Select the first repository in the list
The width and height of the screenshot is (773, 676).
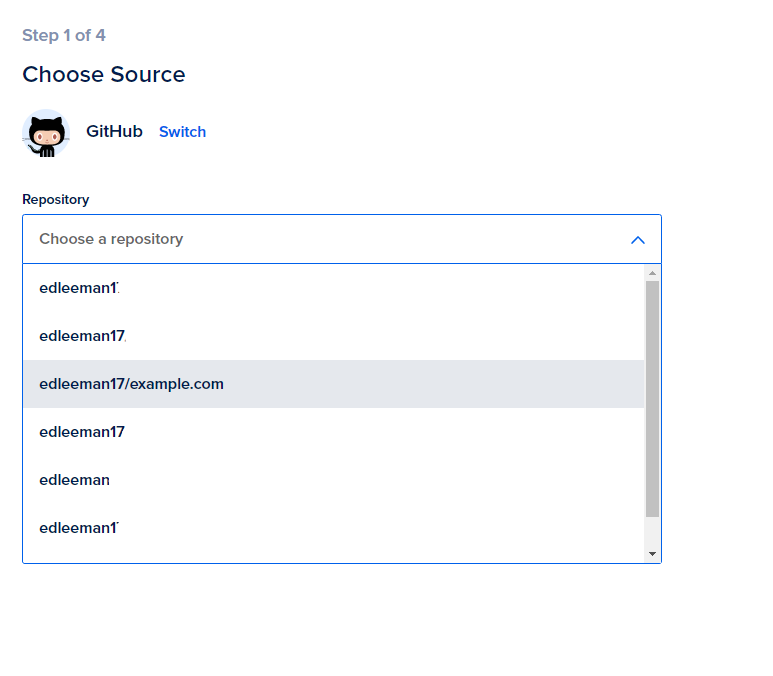click(x=79, y=288)
